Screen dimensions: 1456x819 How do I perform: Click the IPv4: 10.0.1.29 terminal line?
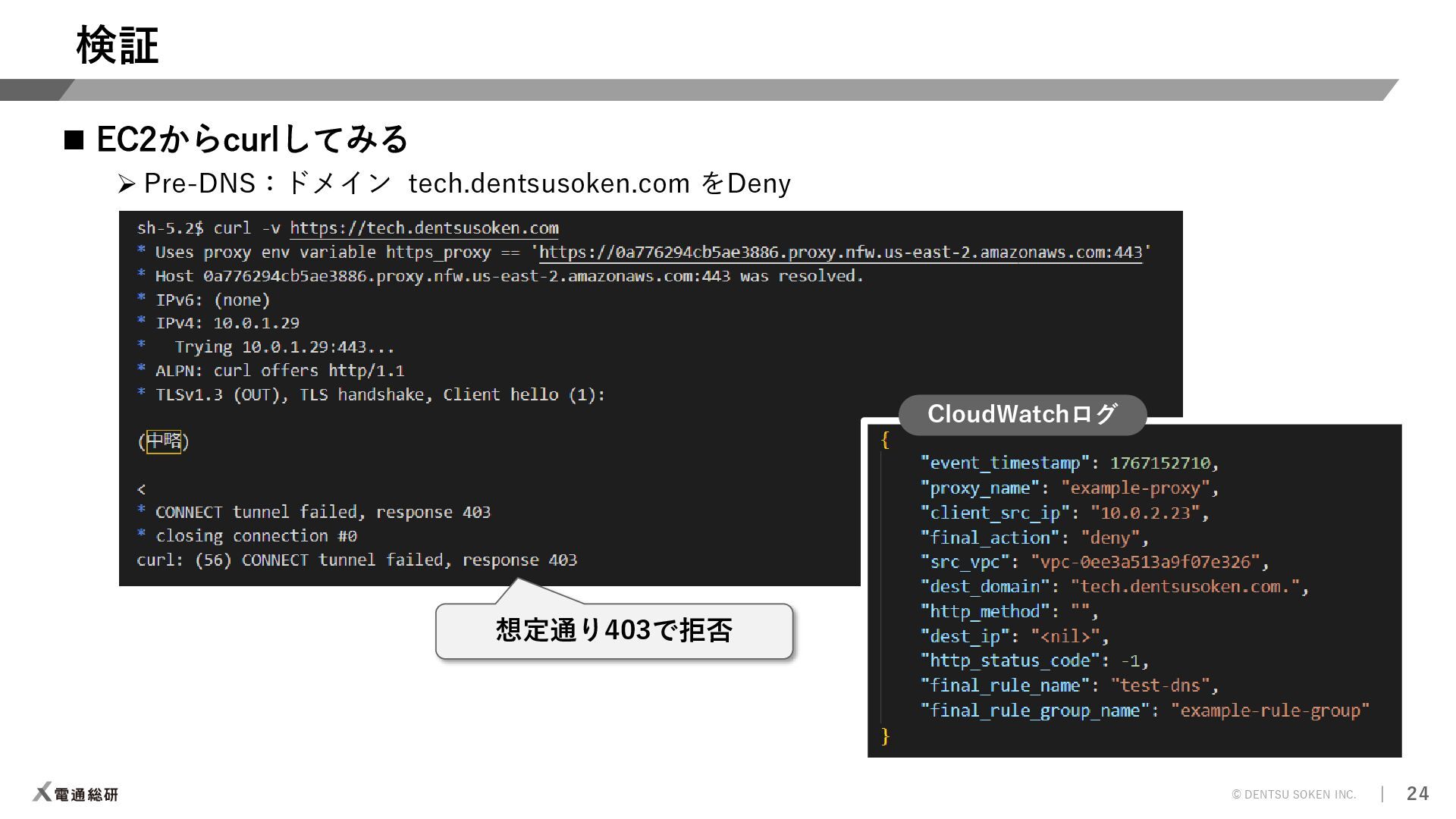227,323
